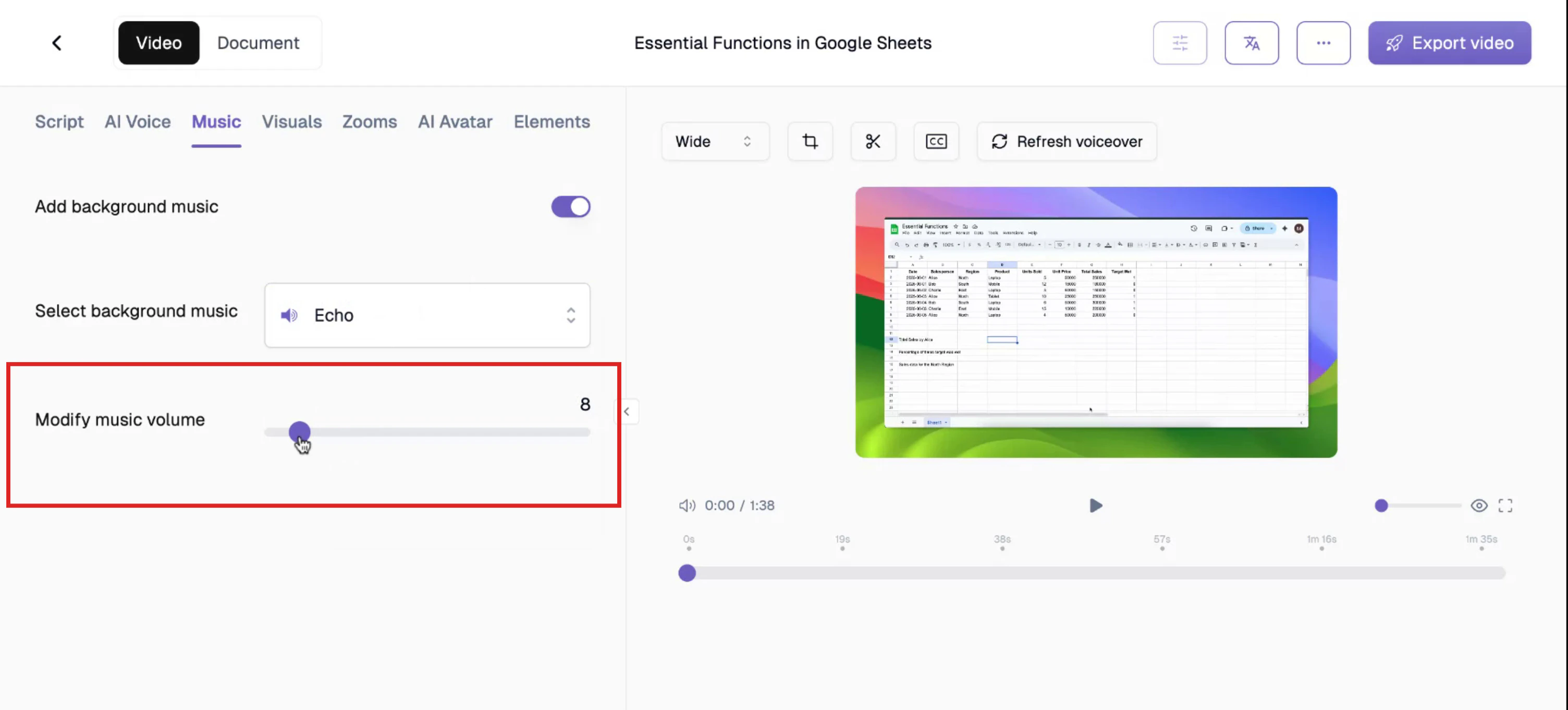
Task: Mute audio using the speaker icon
Action: (x=687, y=505)
